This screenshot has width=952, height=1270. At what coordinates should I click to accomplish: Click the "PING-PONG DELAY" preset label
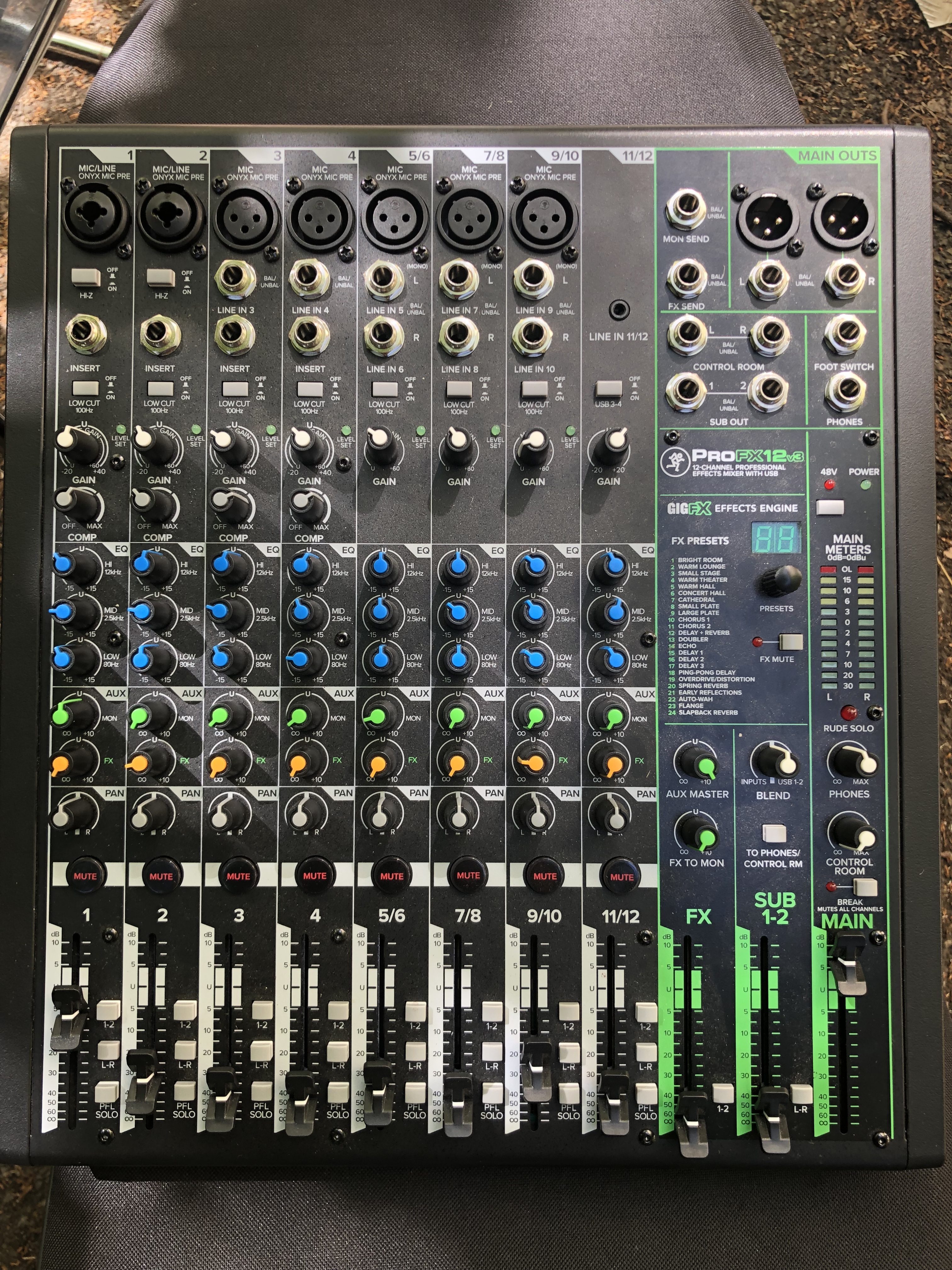tap(707, 672)
